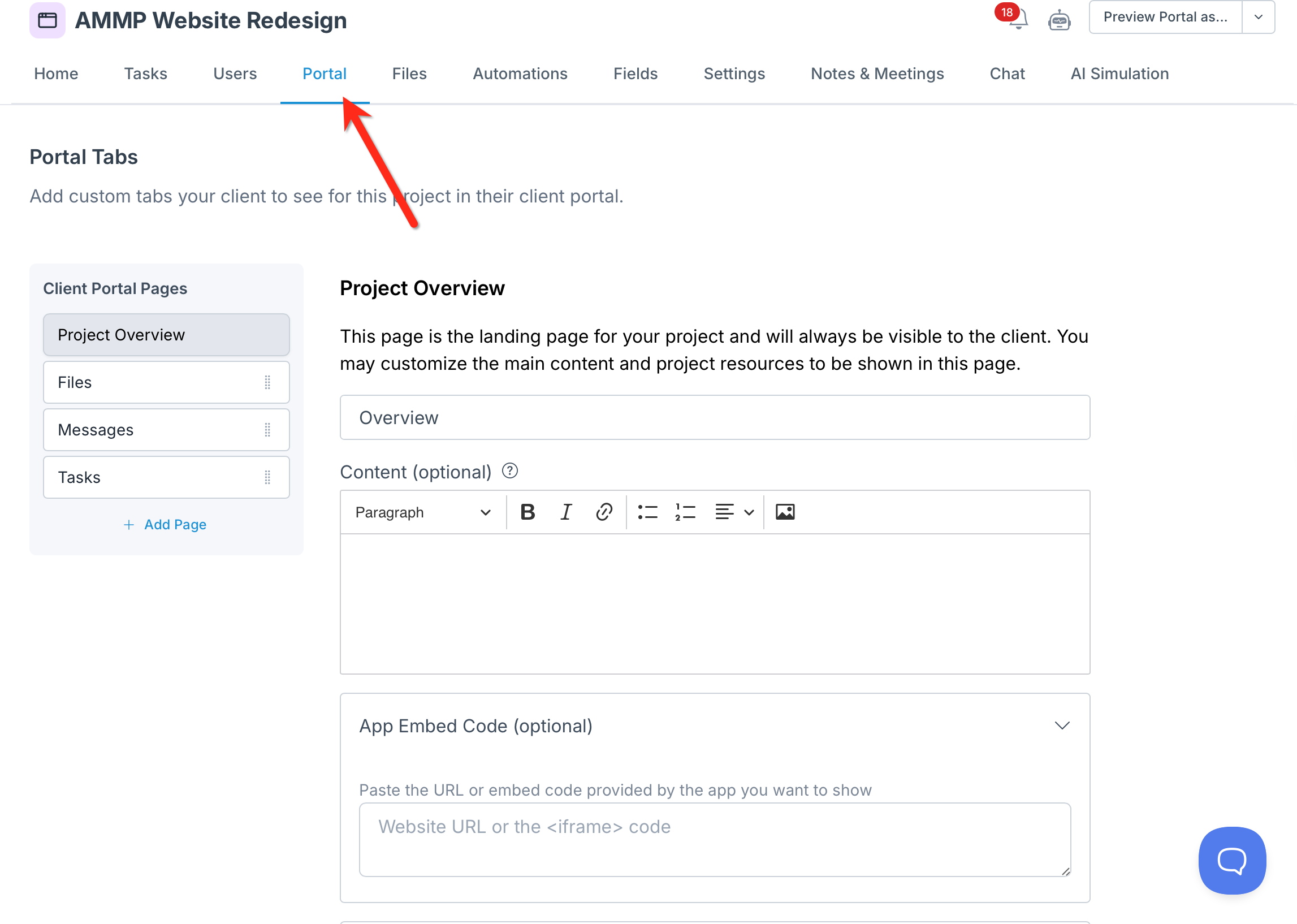This screenshot has width=1297, height=924.
Task: Click the Content help question mark
Action: click(510, 471)
